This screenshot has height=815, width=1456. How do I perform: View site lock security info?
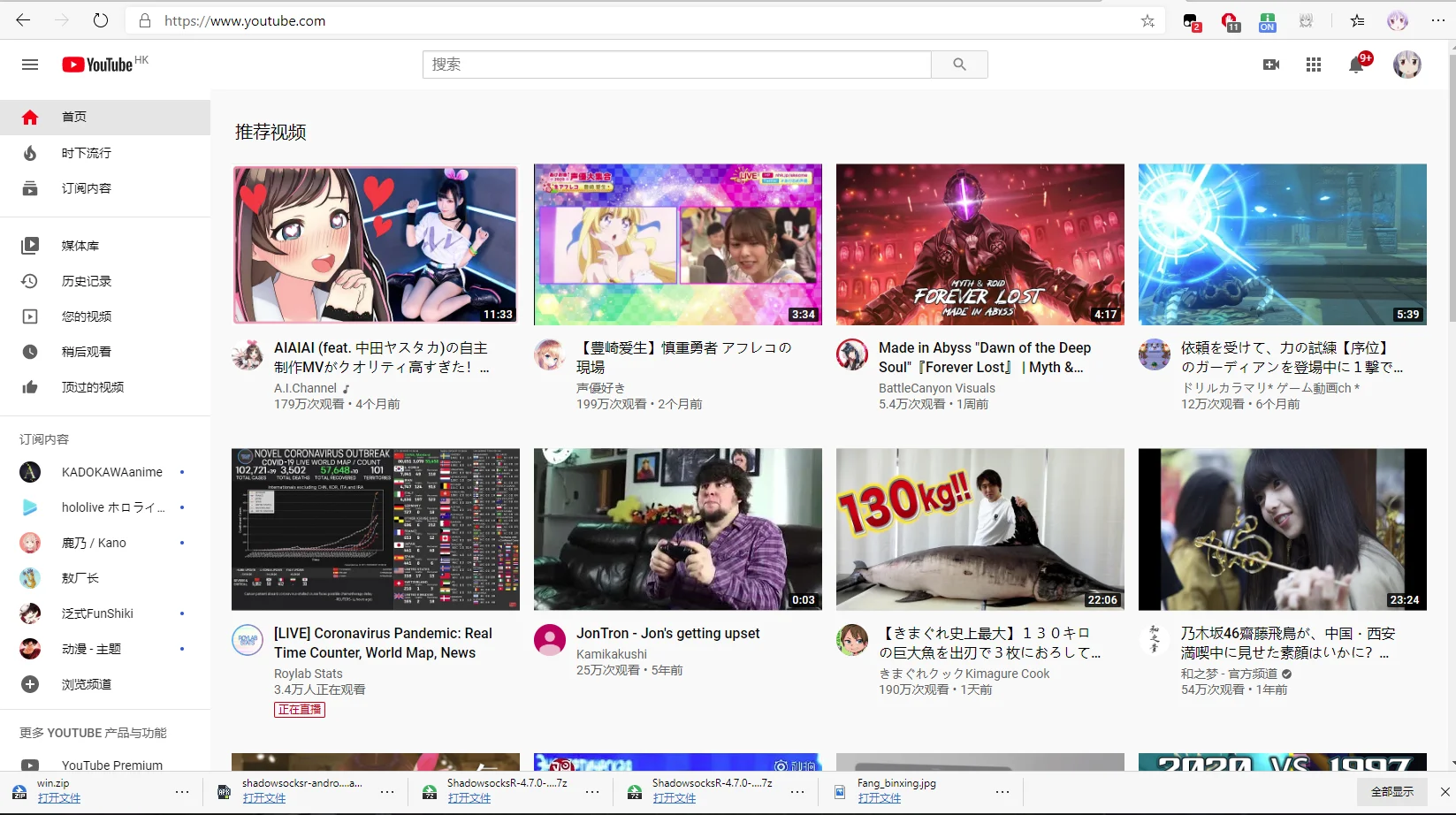click(145, 20)
